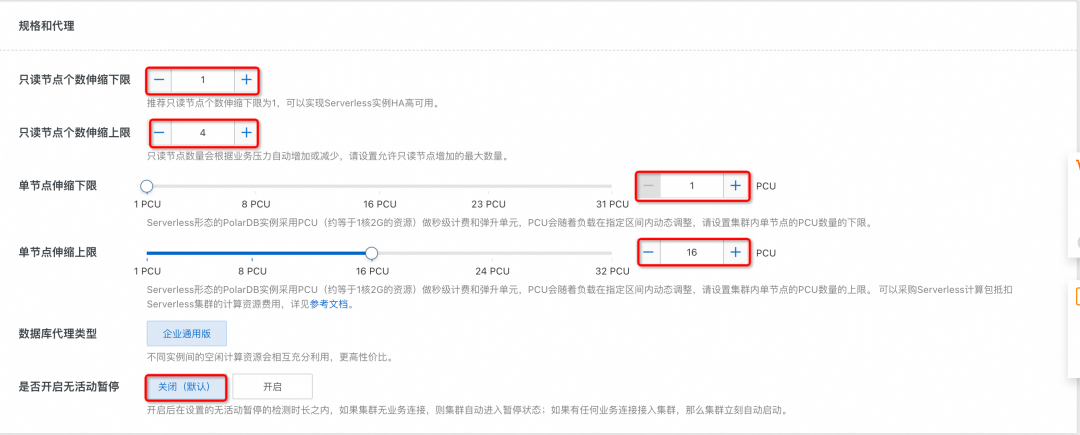Edit single-node lower limit PCU input
Screen dimensions: 1080x435
click(692, 186)
